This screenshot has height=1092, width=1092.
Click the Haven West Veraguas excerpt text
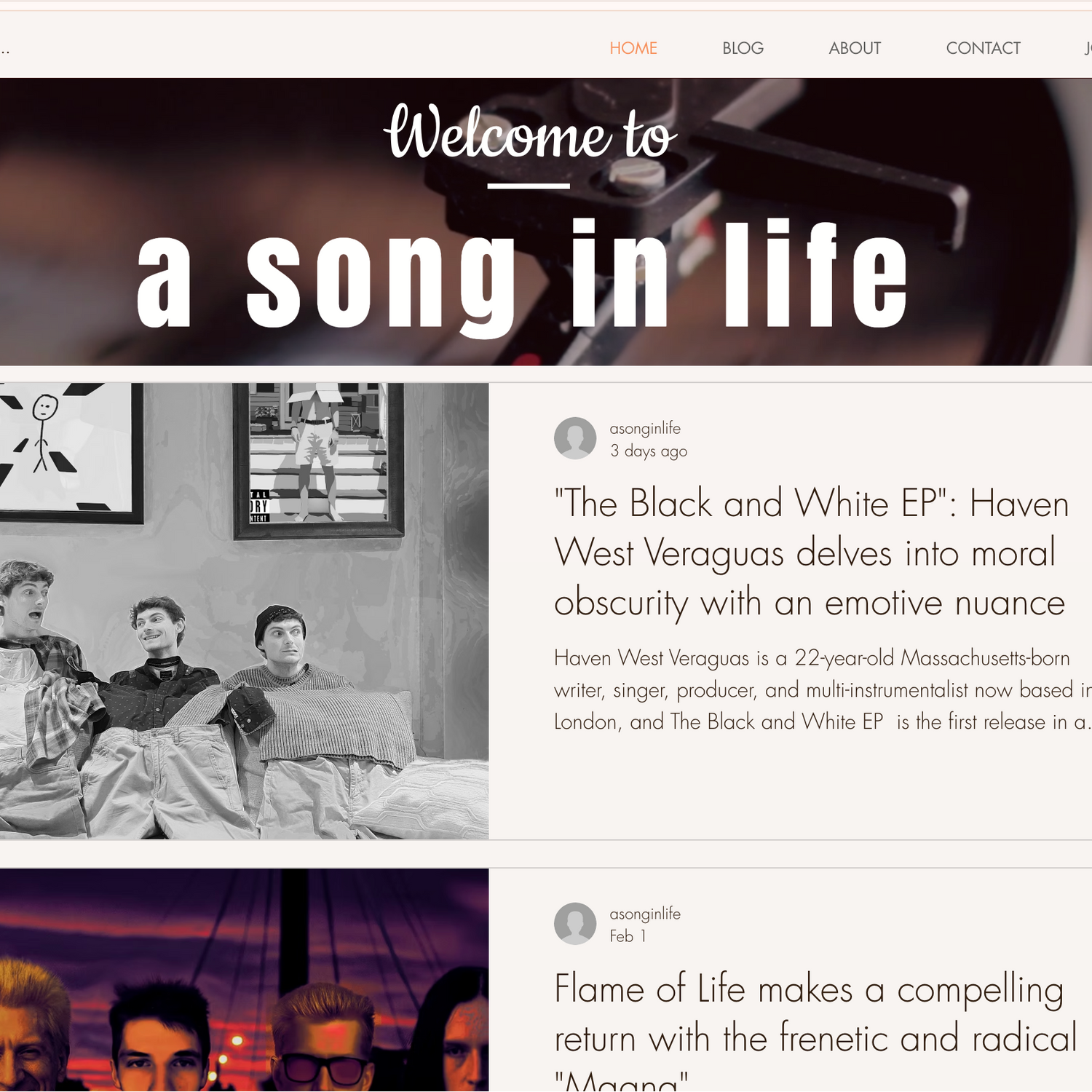point(823,689)
